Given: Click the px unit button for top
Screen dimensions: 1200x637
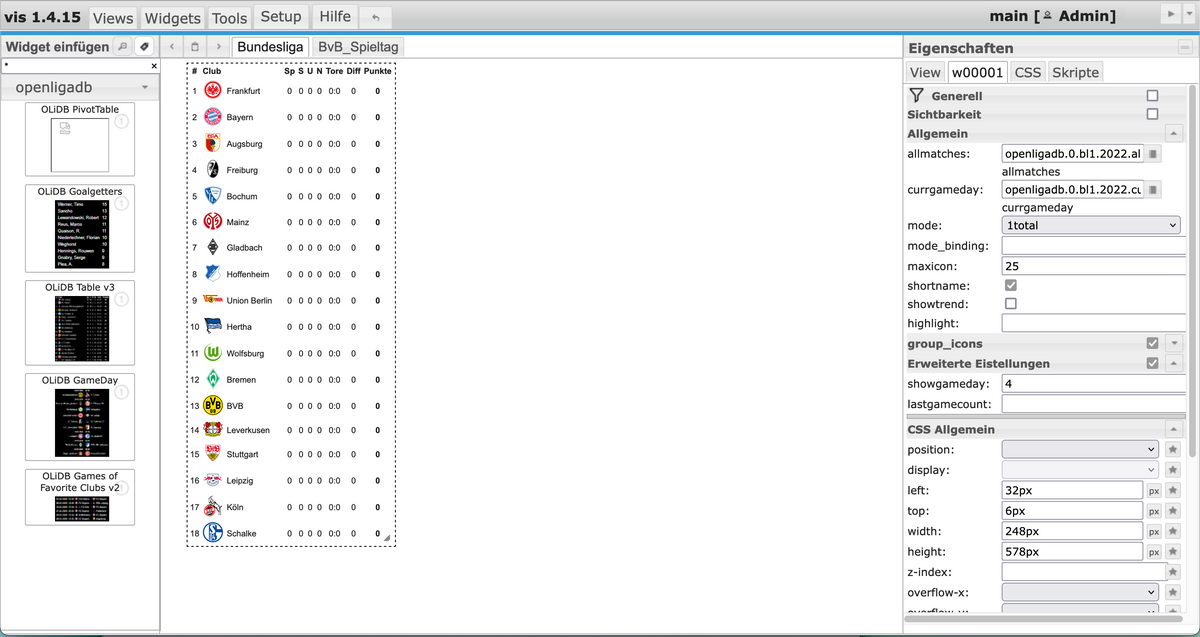Looking at the screenshot, I should point(1153,511).
